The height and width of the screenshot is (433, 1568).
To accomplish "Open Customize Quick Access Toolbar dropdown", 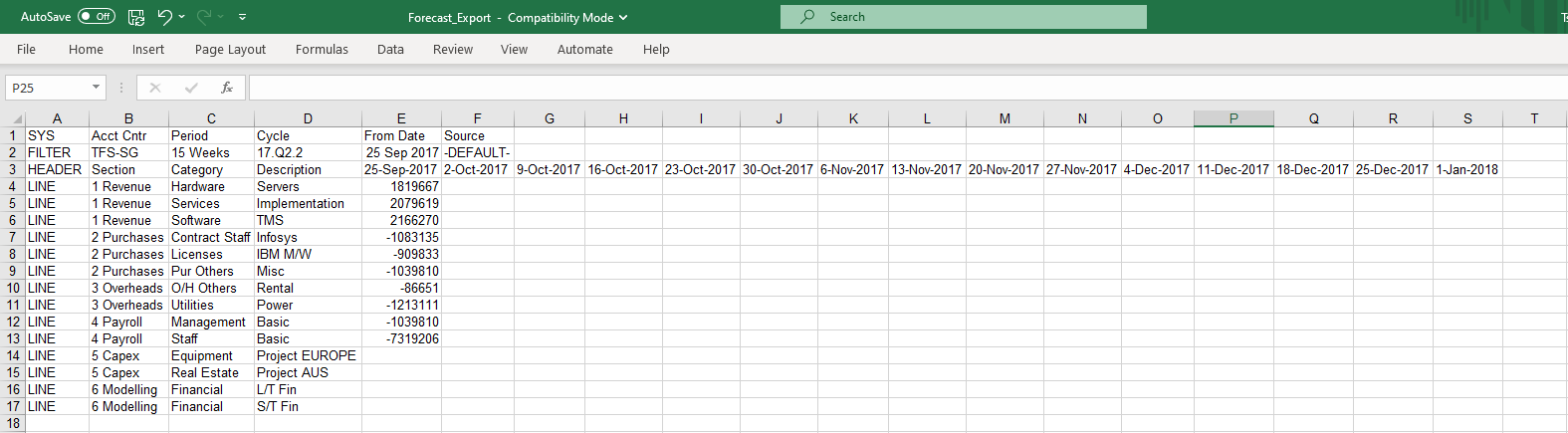I will pos(242,17).
